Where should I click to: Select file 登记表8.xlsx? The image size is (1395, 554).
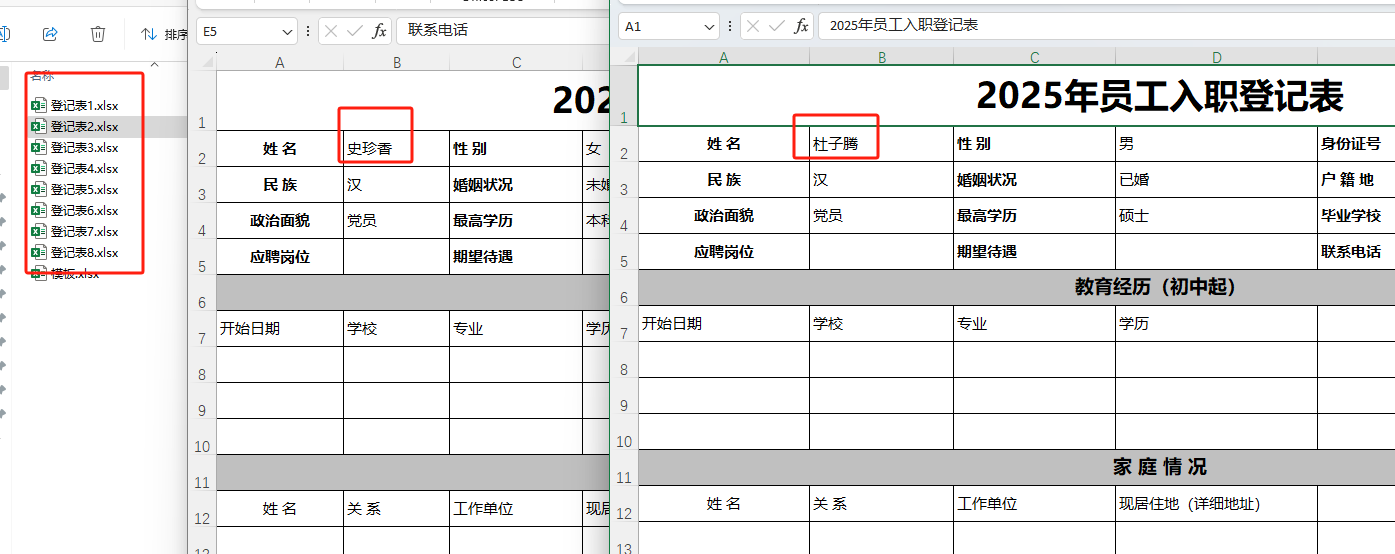(84, 252)
